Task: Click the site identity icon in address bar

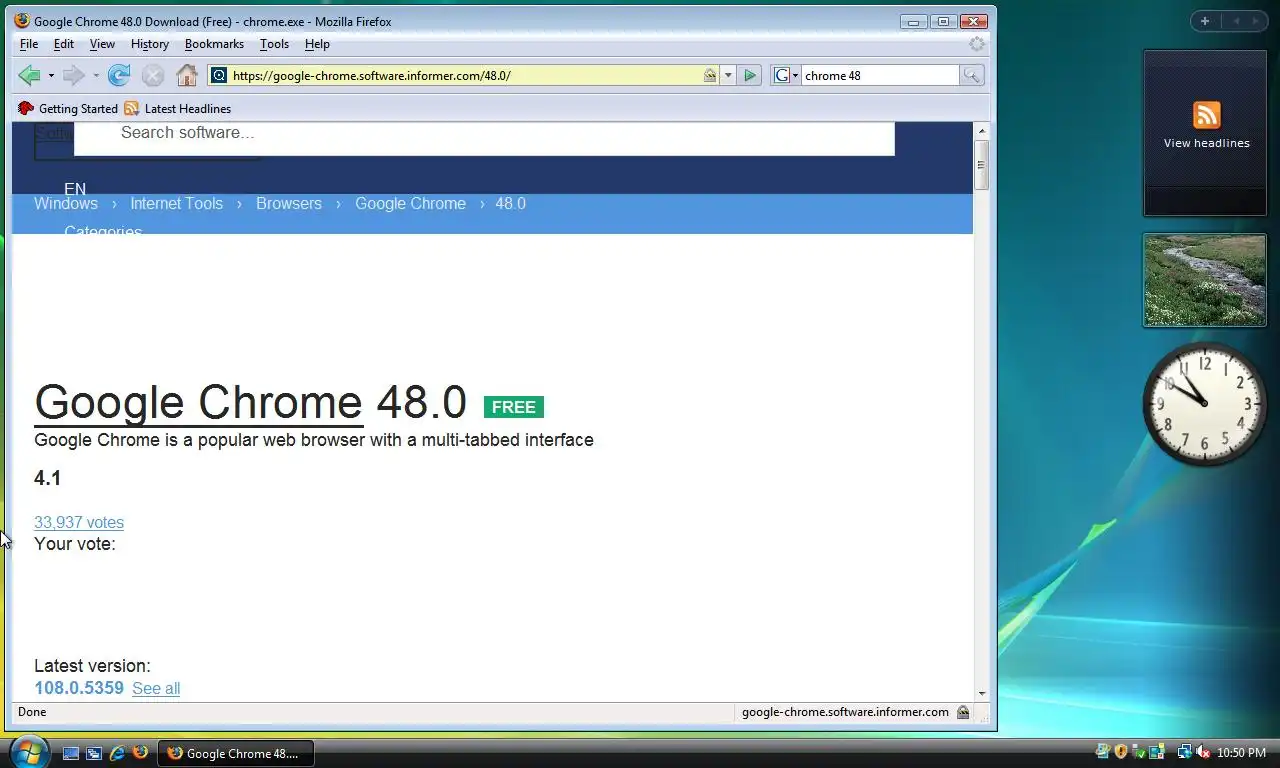Action: click(x=219, y=75)
